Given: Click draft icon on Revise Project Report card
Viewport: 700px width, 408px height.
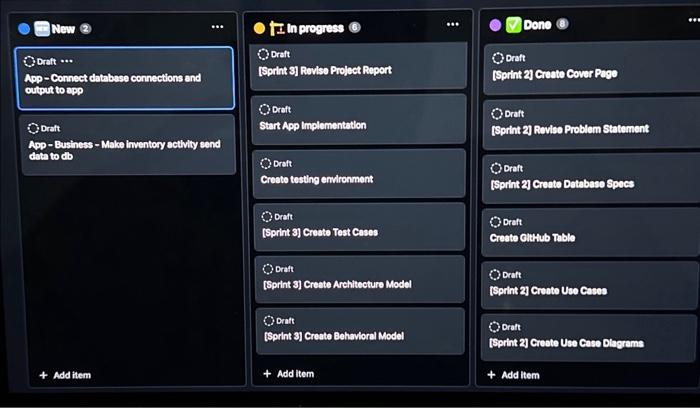Looking at the screenshot, I should 263,54.
